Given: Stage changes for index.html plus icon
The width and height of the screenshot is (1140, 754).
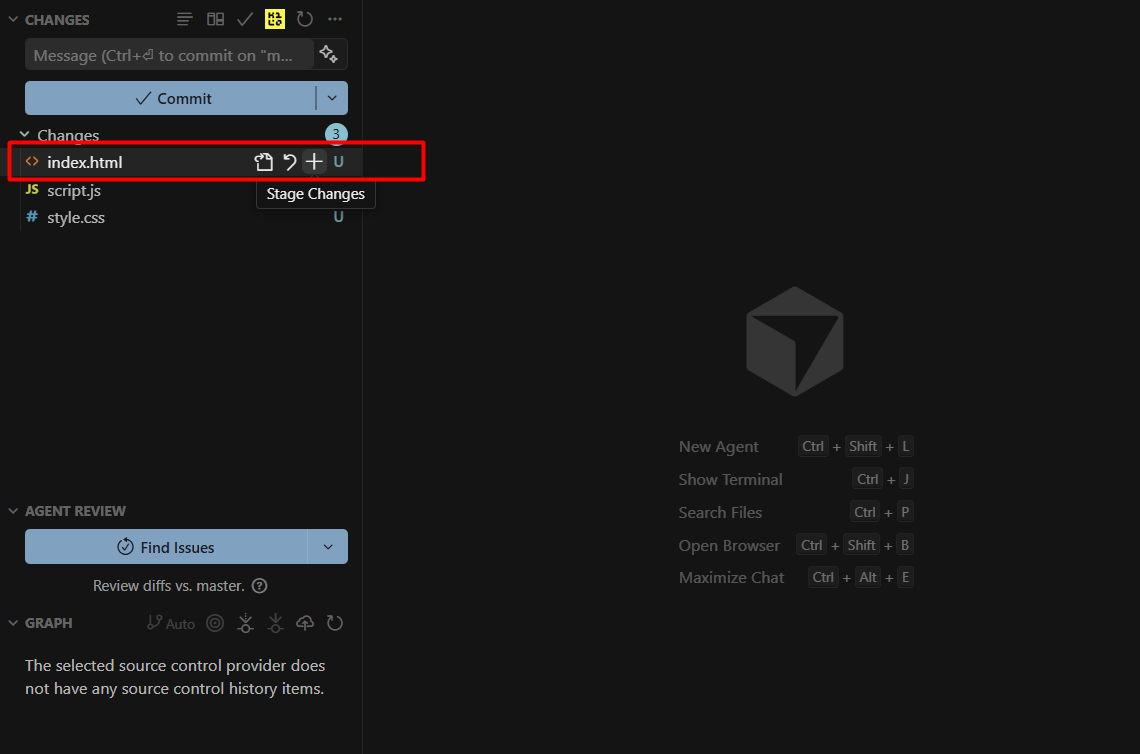Looking at the screenshot, I should pyautogui.click(x=313, y=161).
